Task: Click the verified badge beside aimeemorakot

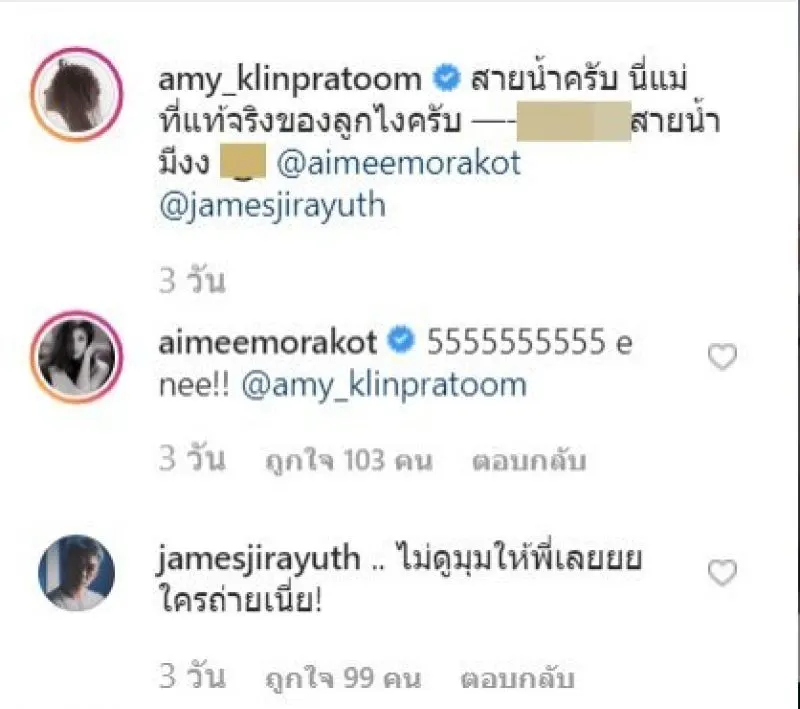Action: [x=402, y=340]
